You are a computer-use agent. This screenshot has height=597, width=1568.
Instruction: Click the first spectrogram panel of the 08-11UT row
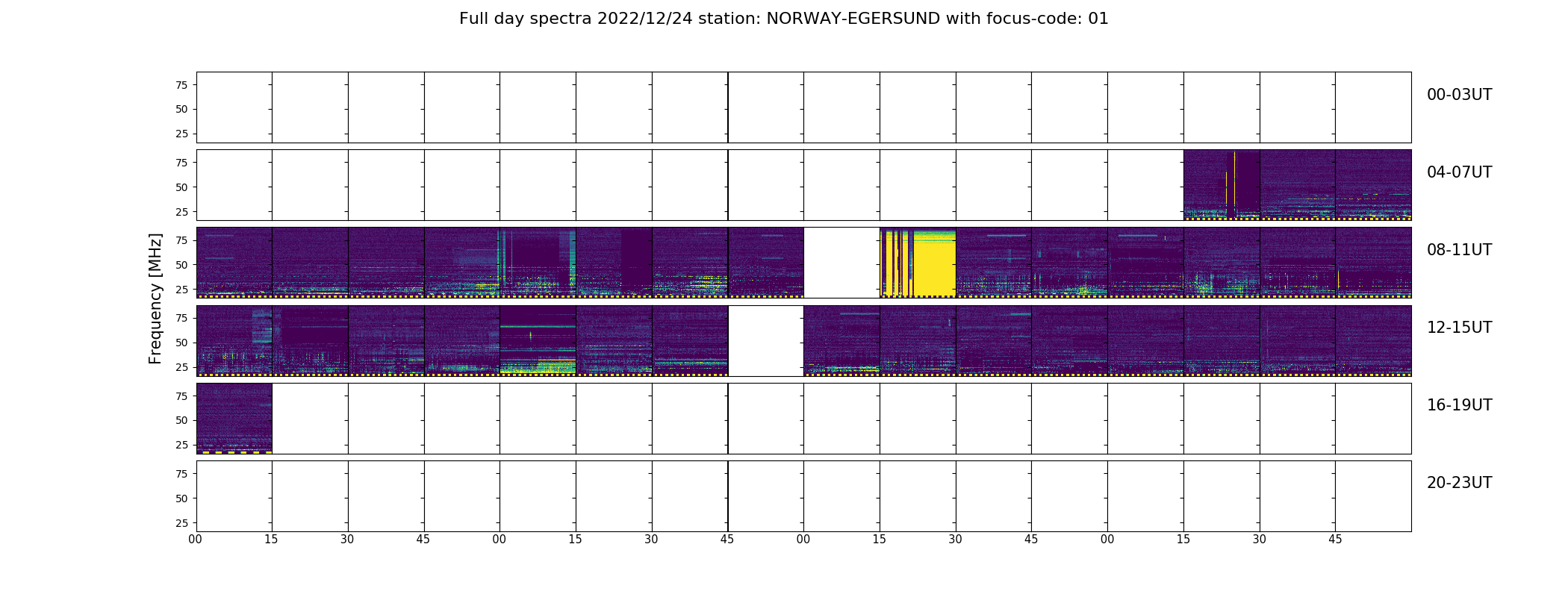(x=234, y=263)
